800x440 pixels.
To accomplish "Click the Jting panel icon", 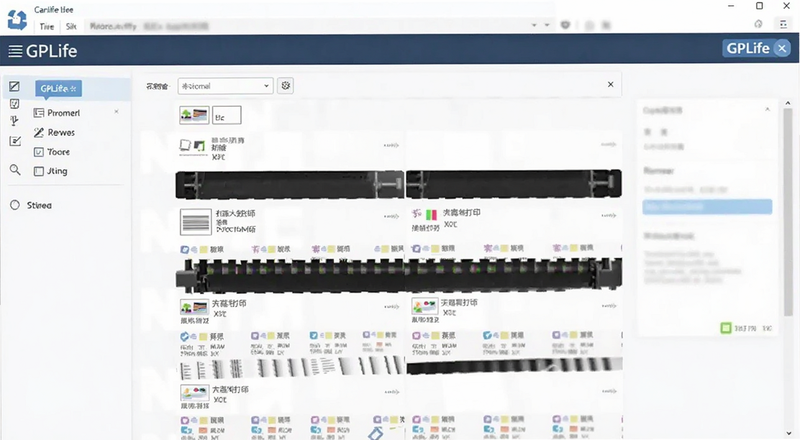I will click(x=39, y=171).
